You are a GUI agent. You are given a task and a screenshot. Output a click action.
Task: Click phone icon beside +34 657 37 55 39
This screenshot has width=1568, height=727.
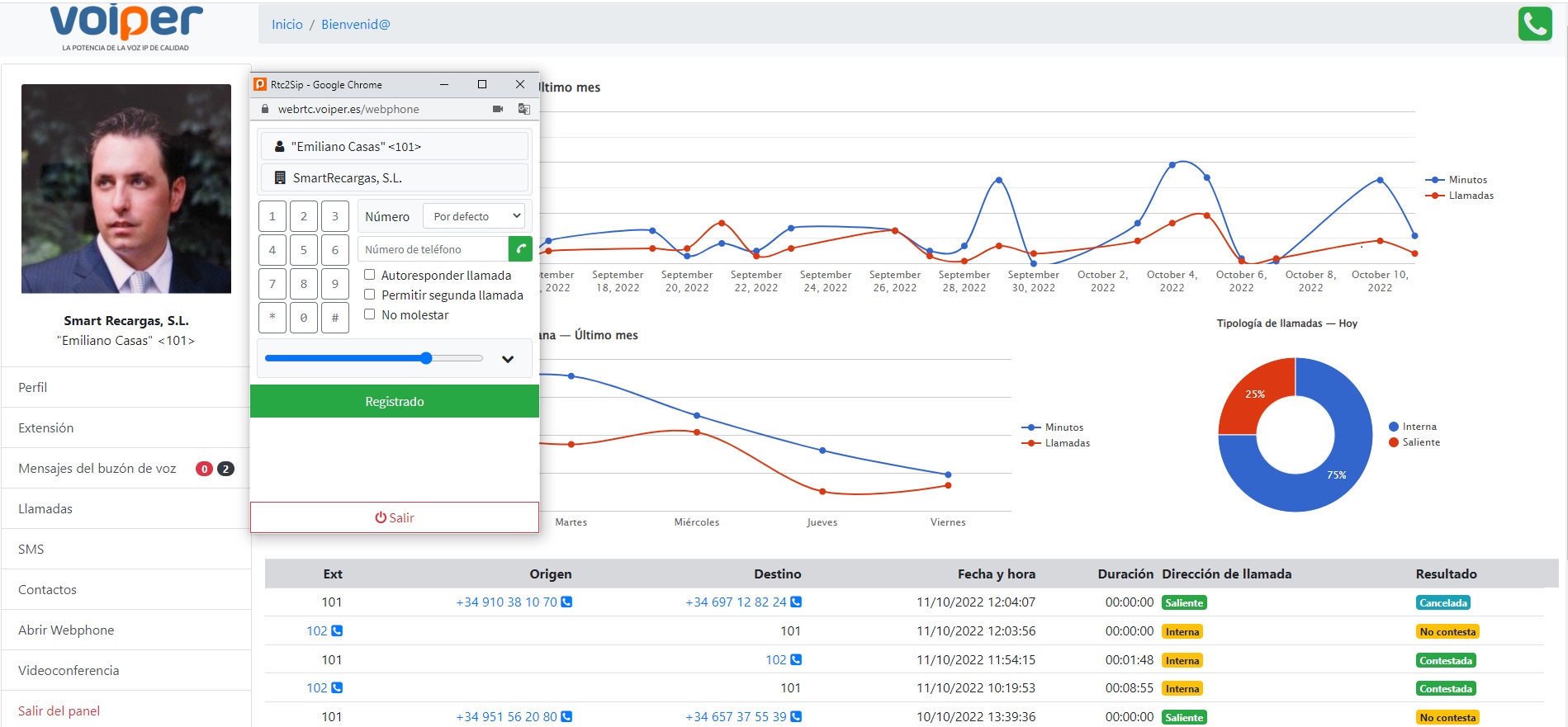796,717
